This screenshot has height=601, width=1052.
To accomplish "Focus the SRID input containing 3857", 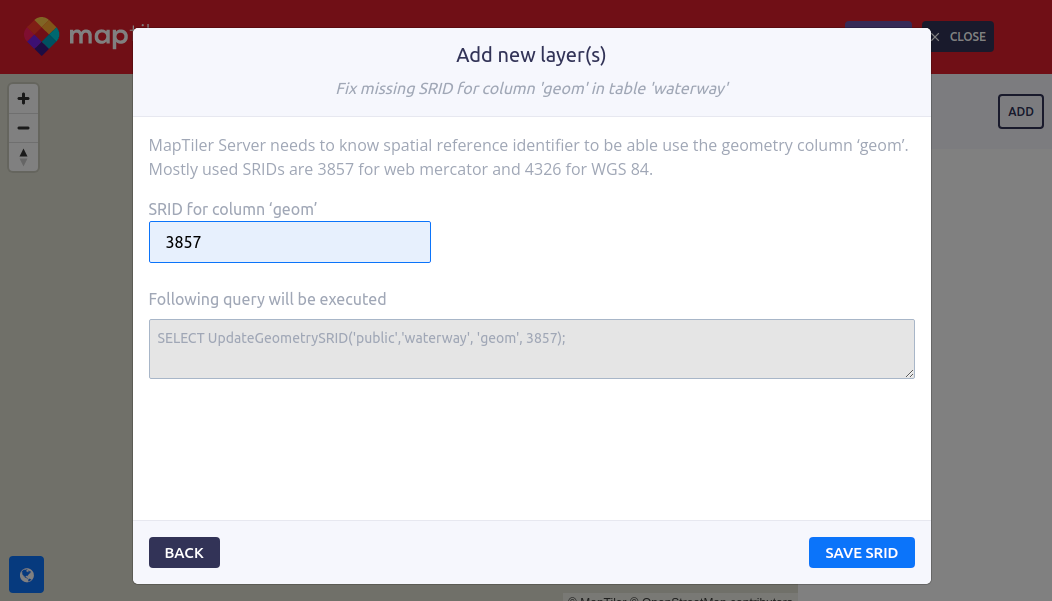I will click(x=290, y=242).
